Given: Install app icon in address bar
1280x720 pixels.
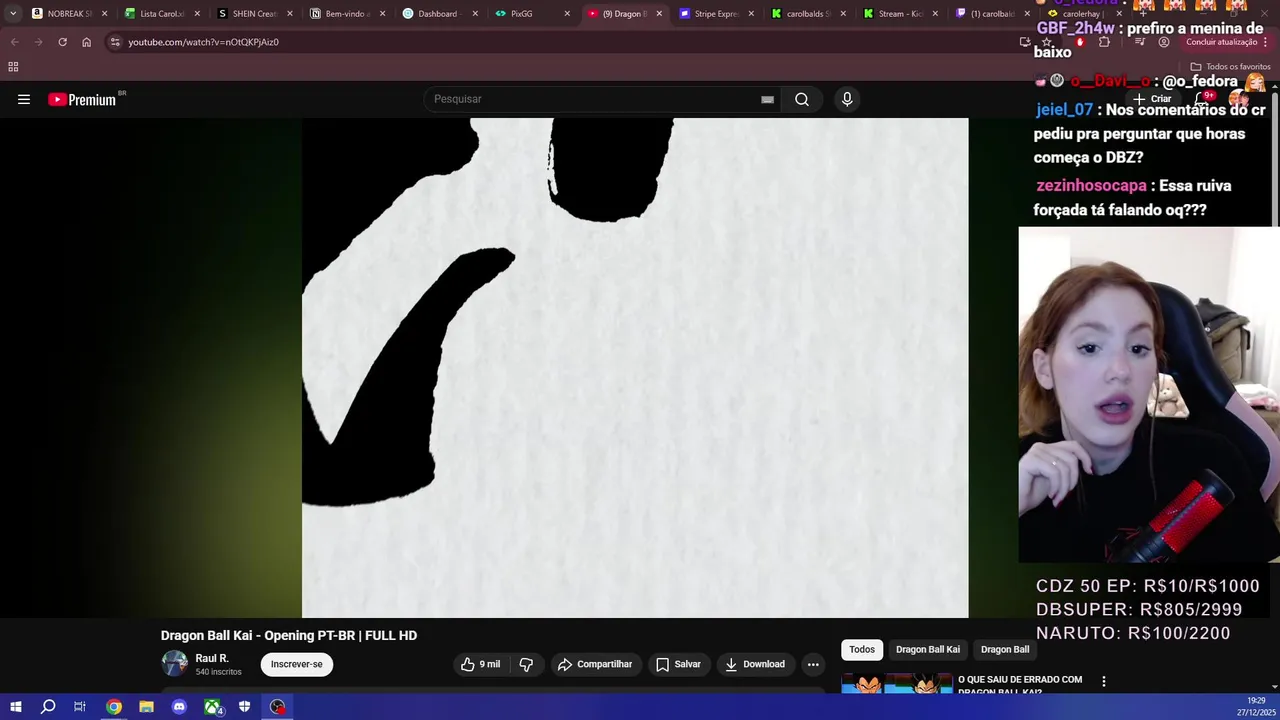Looking at the screenshot, I should [x=1025, y=42].
